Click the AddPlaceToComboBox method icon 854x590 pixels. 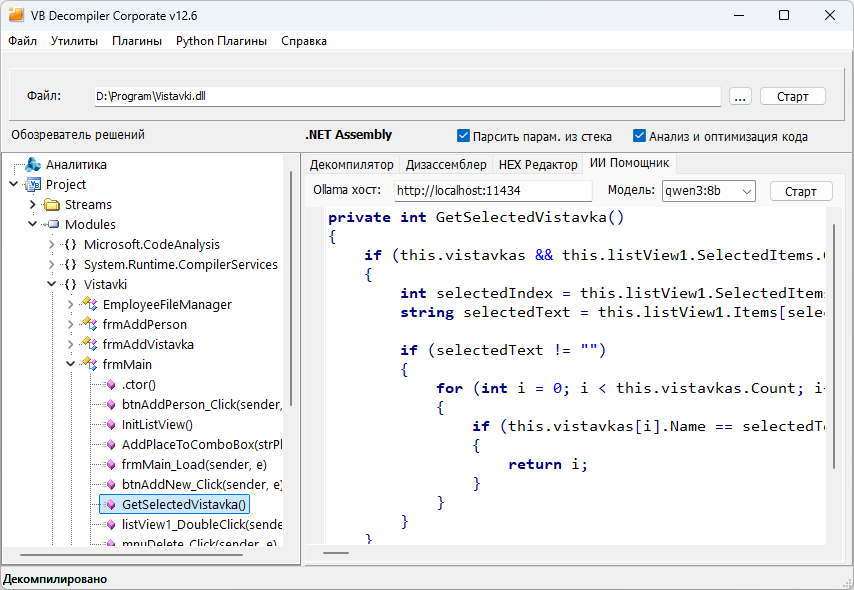(111, 445)
